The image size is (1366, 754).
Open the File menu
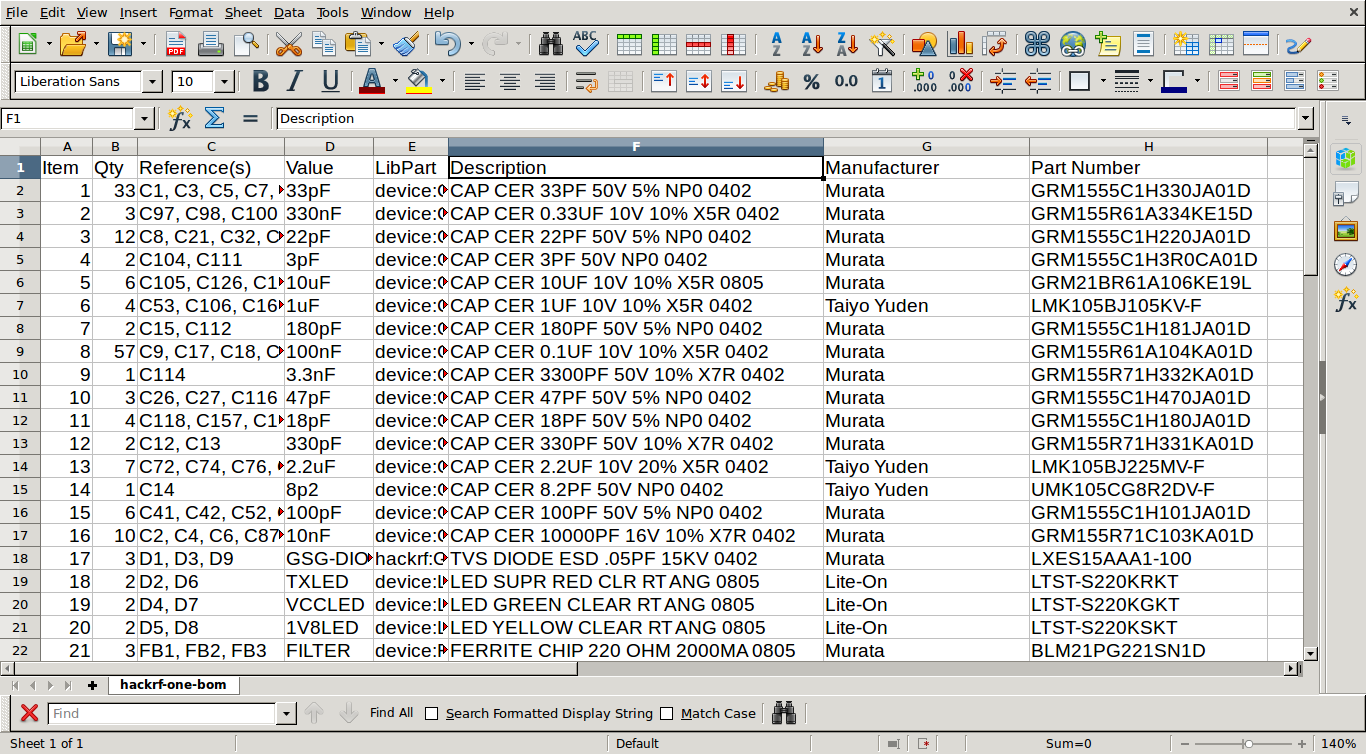click(16, 12)
